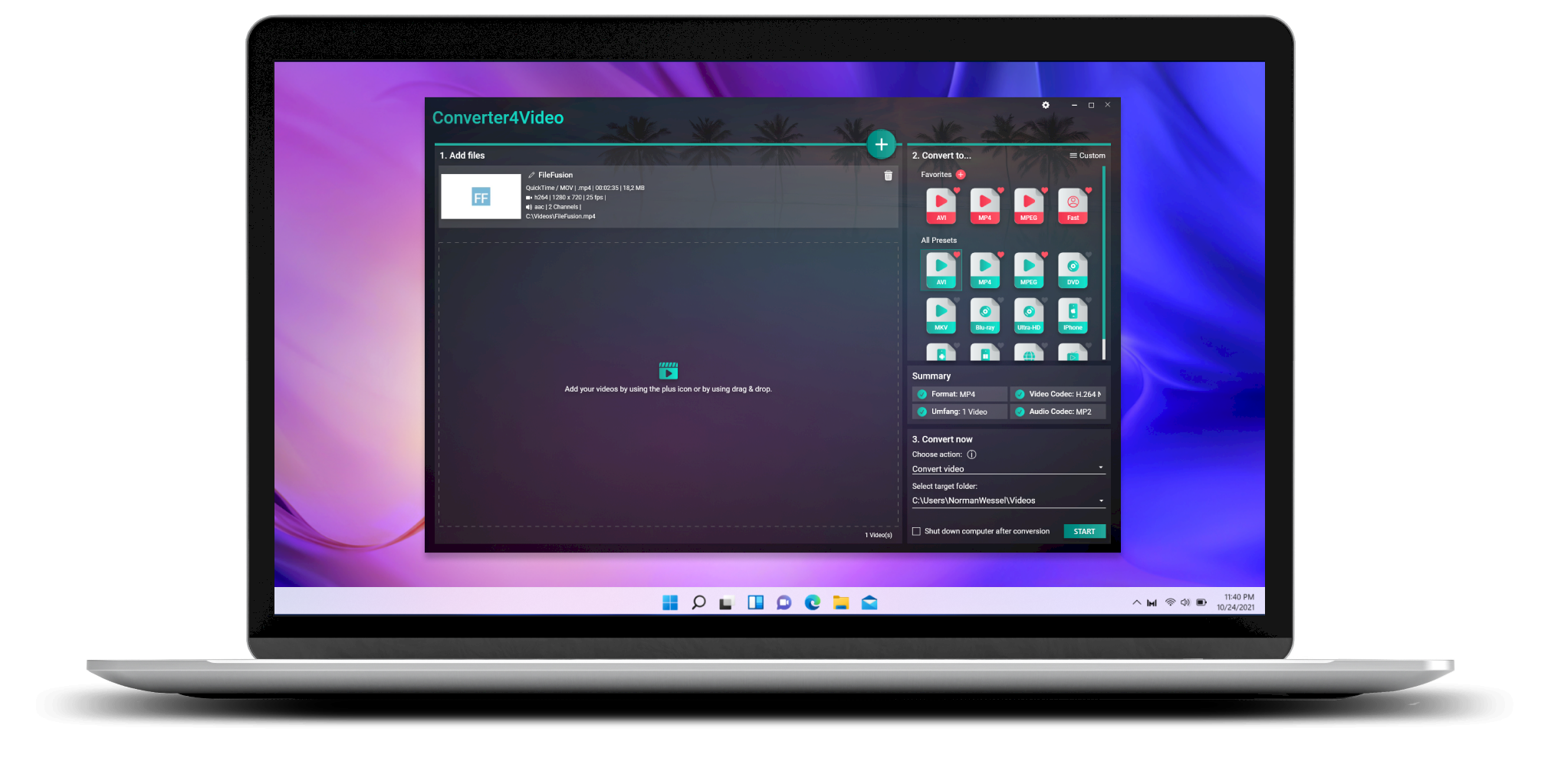Unfavorite the red AVI preset via its heart
The height and width of the screenshot is (784, 1541).
pos(957,190)
